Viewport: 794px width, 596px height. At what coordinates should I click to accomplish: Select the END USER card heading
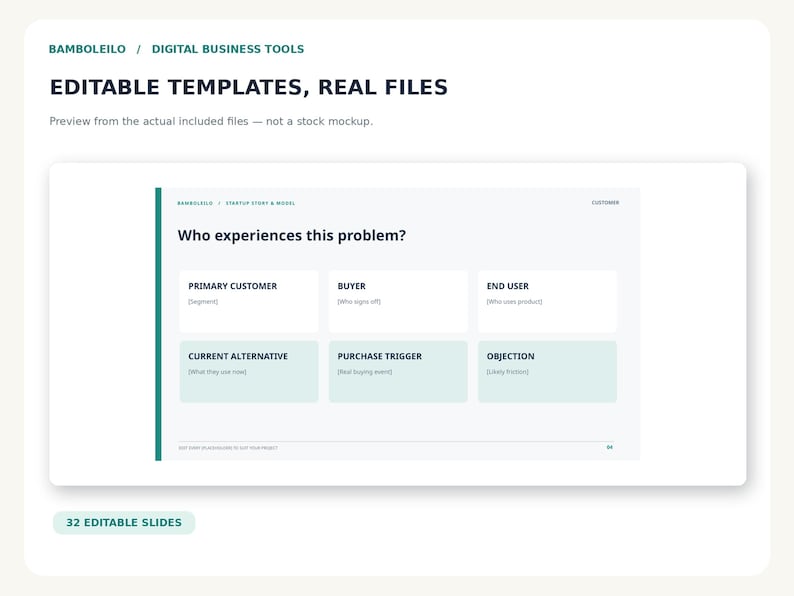click(507, 286)
